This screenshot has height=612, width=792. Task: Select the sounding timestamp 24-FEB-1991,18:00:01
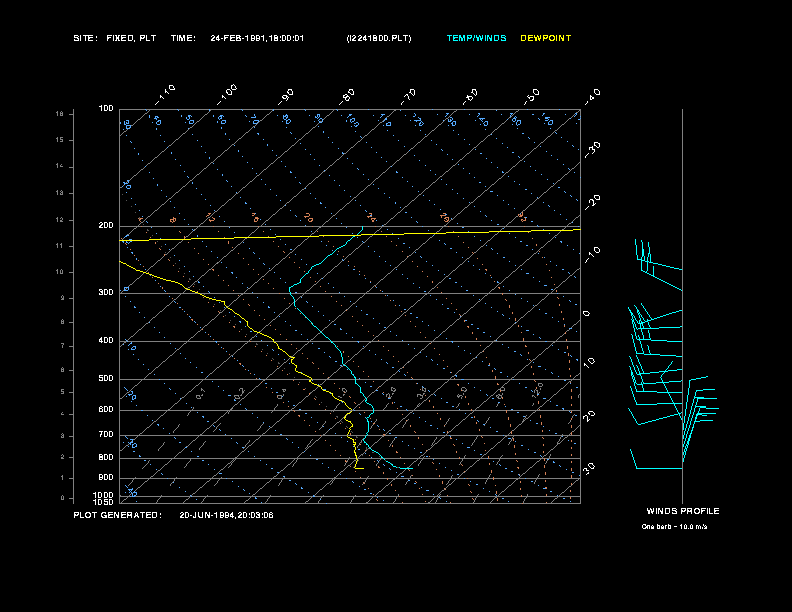tap(257, 38)
